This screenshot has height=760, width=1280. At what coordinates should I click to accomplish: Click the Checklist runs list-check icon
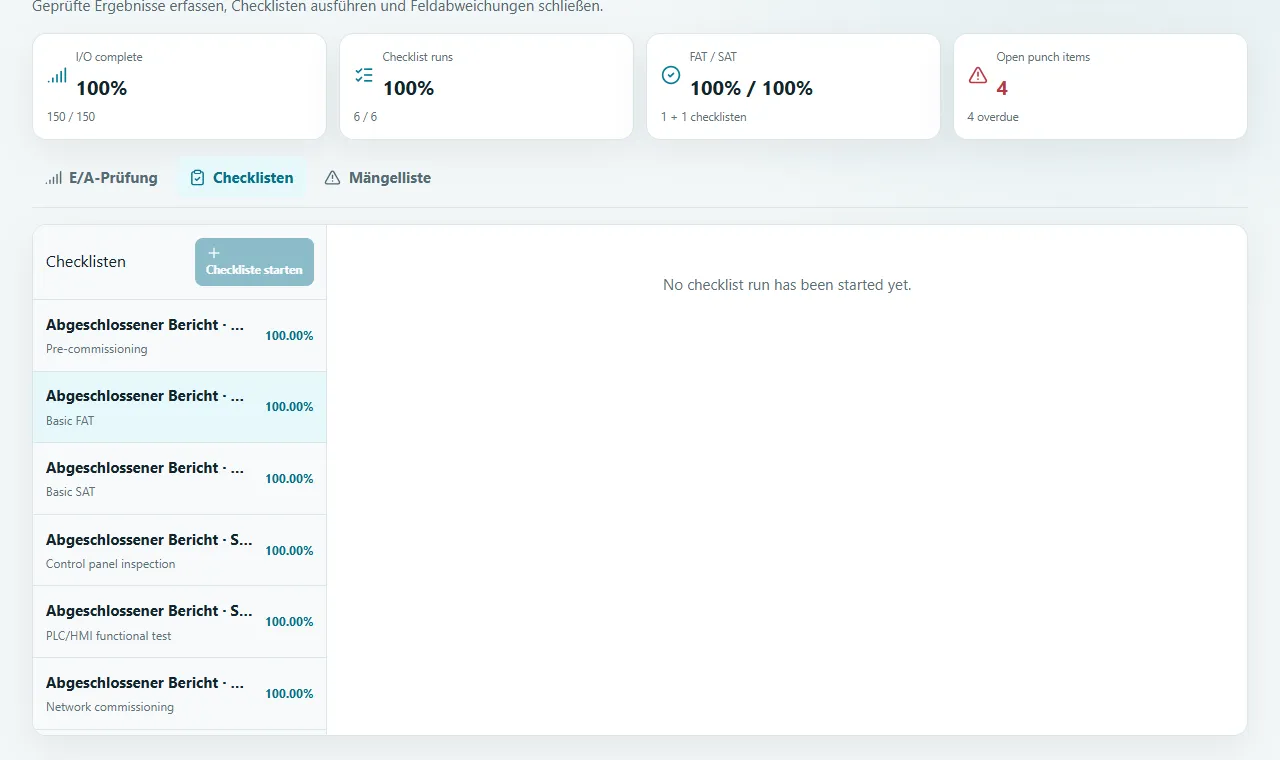pyautogui.click(x=364, y=75)
